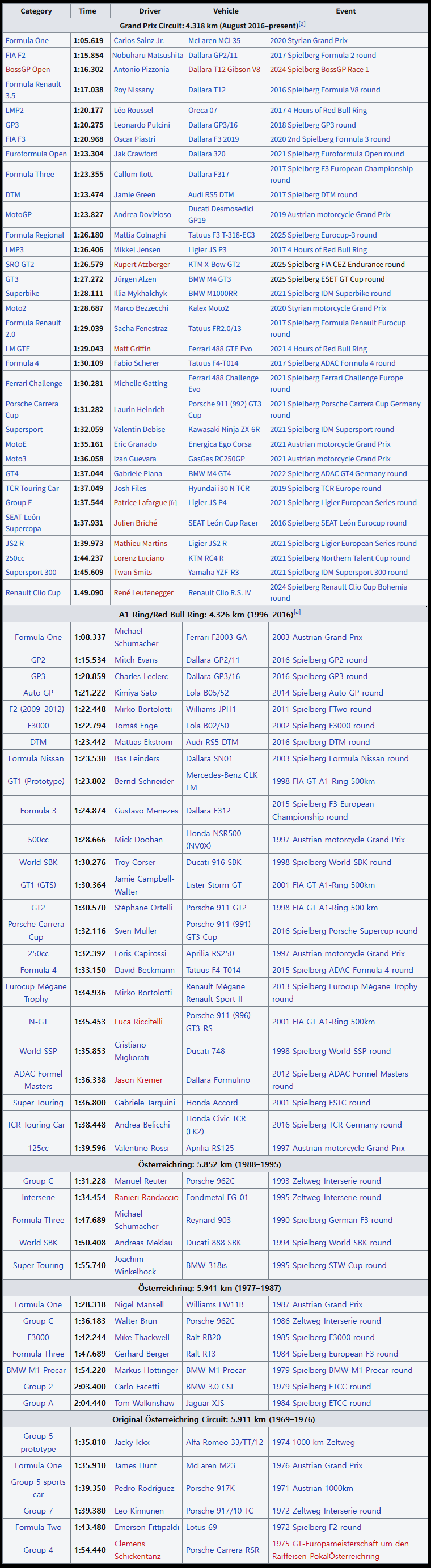Open the Renault Clio Cup category link

tap(33, 594)
